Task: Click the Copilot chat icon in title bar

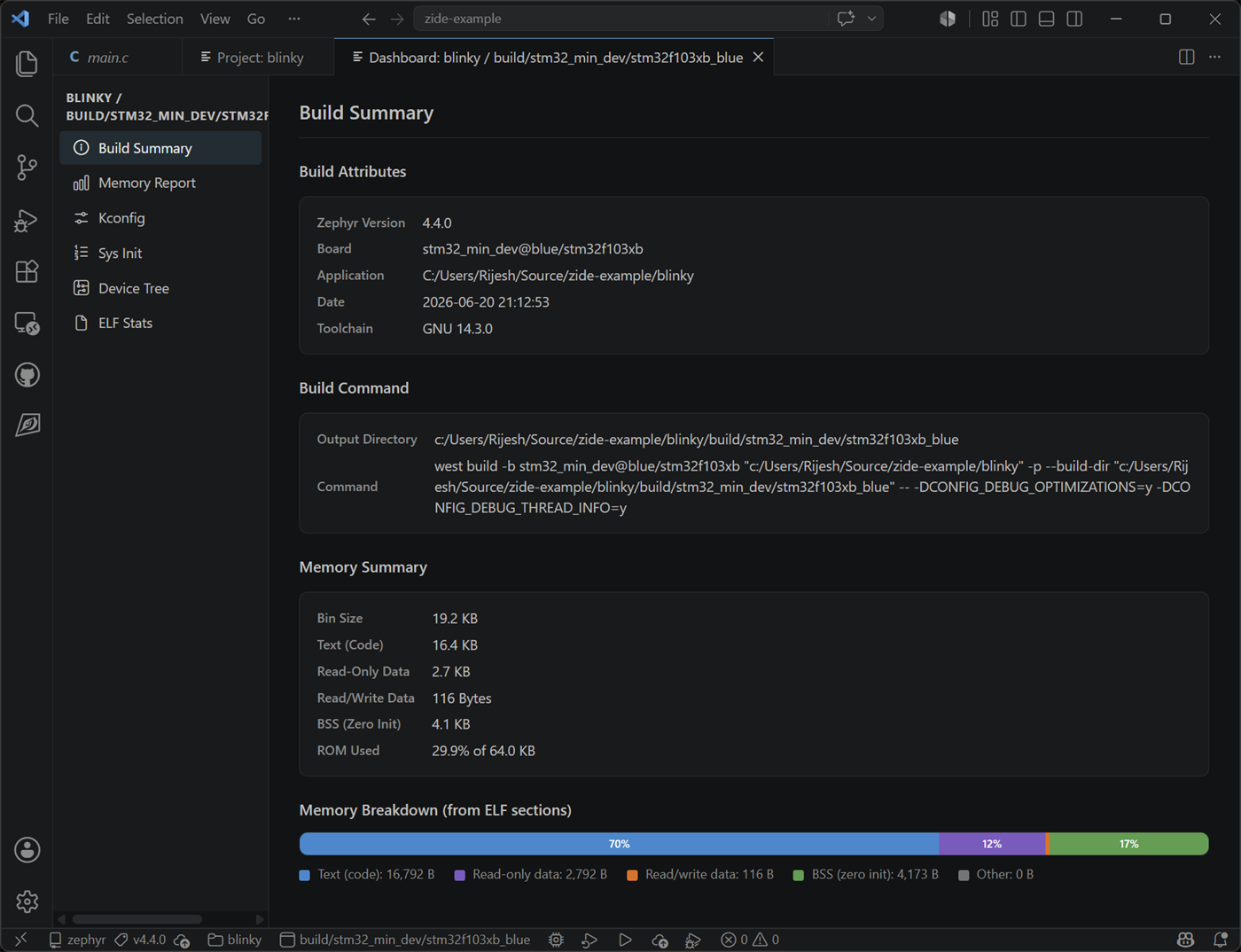Action: pyautogui.click(x=846, y=19)
